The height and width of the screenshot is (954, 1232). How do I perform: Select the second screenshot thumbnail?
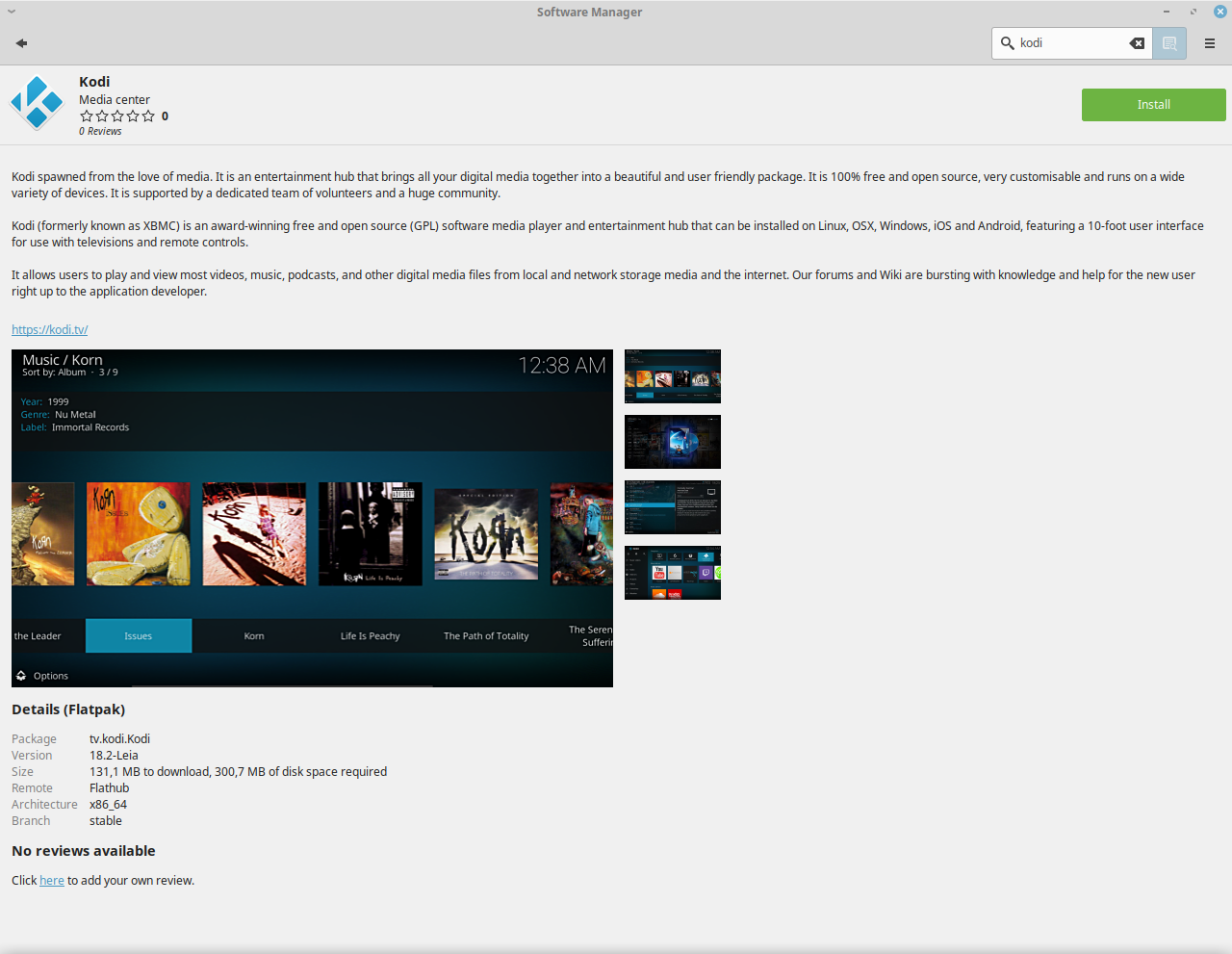(673, 442)
